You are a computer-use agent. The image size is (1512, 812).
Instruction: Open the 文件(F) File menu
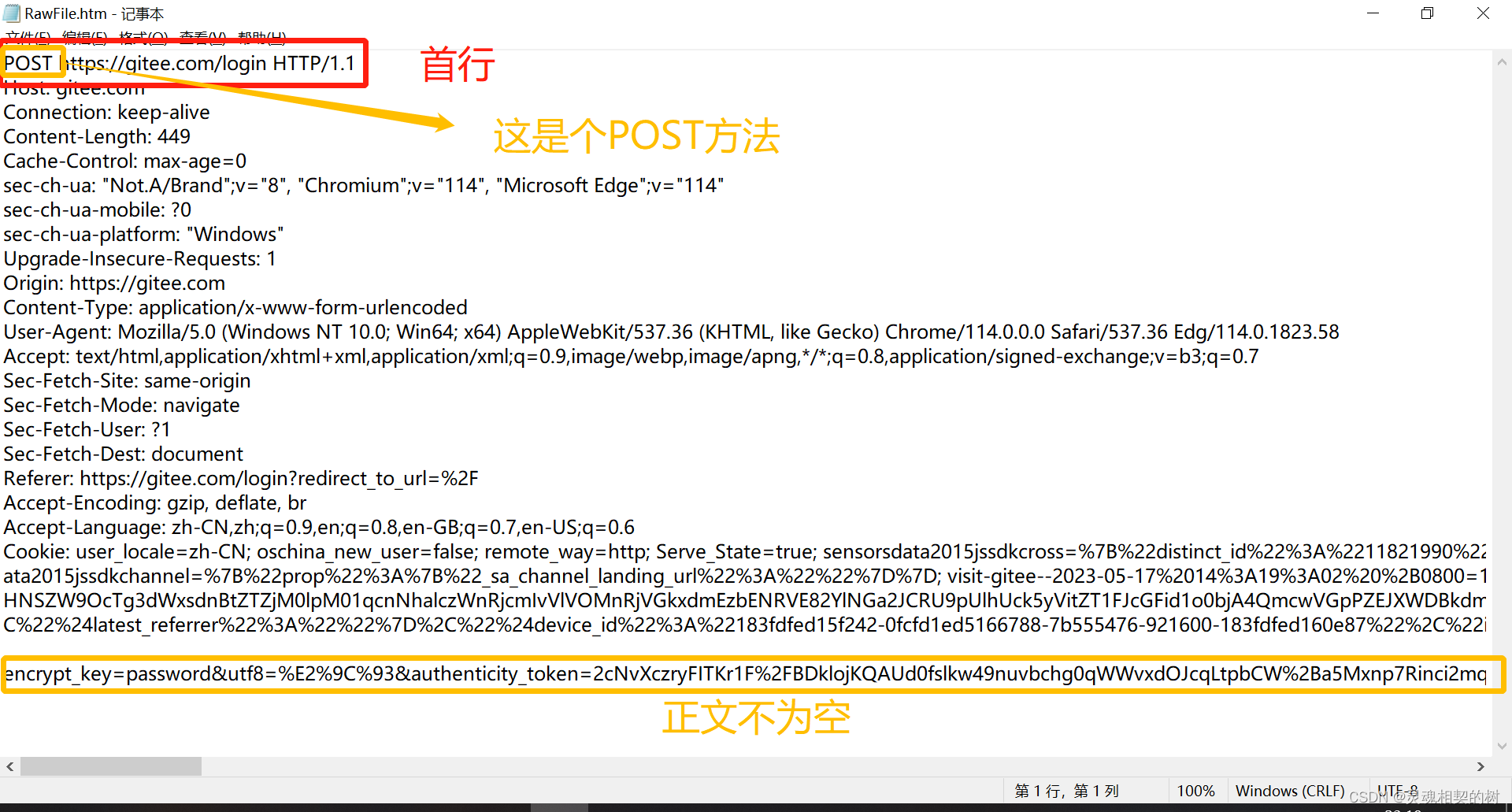pyautogui.click(x=28, y=37)
